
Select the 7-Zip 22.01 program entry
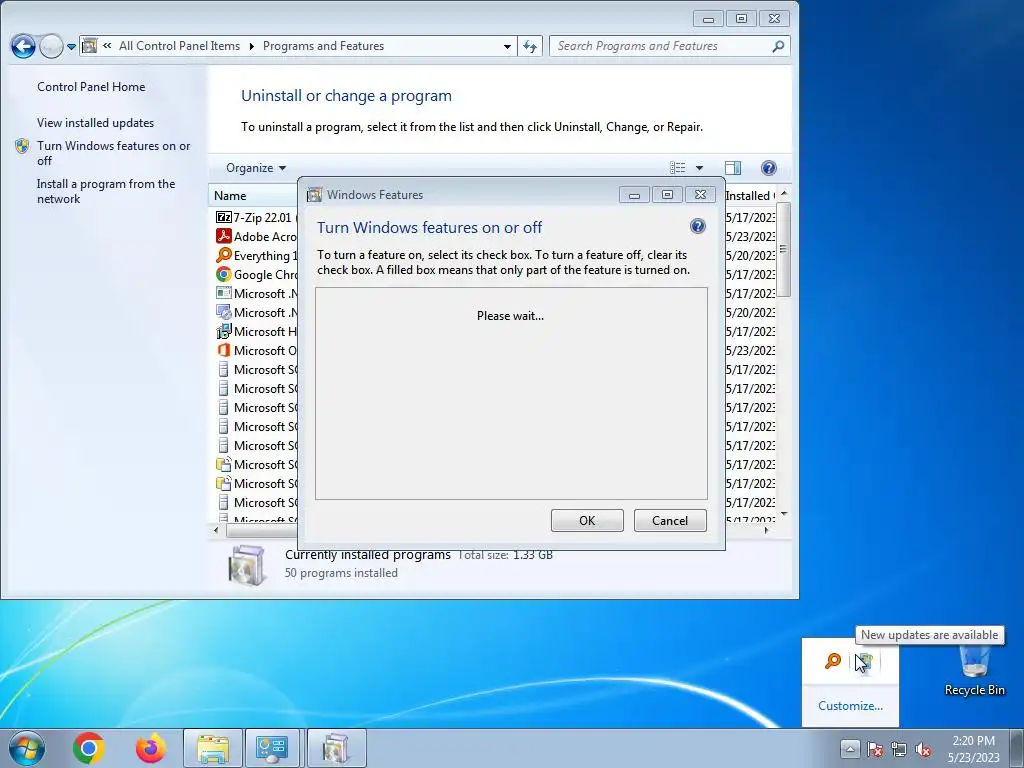257,217
